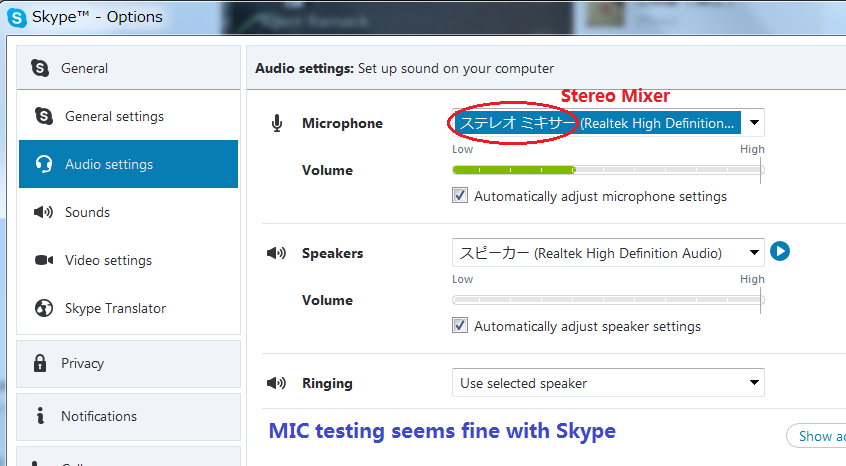Click the Skype icon beside General settings
Screen dimensions: 846x466
pos(44,116)
